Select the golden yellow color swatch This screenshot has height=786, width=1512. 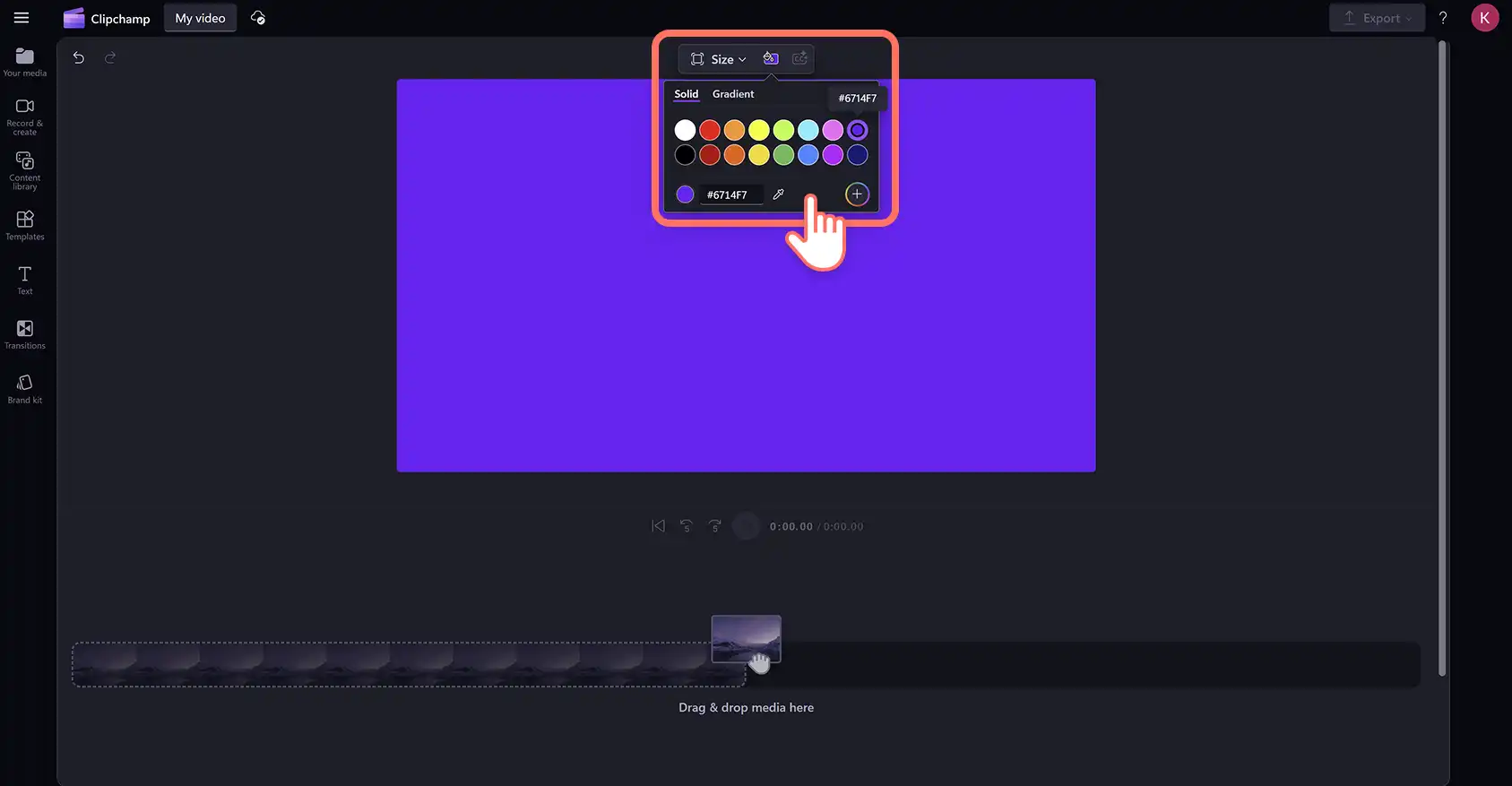pos(759,155)
